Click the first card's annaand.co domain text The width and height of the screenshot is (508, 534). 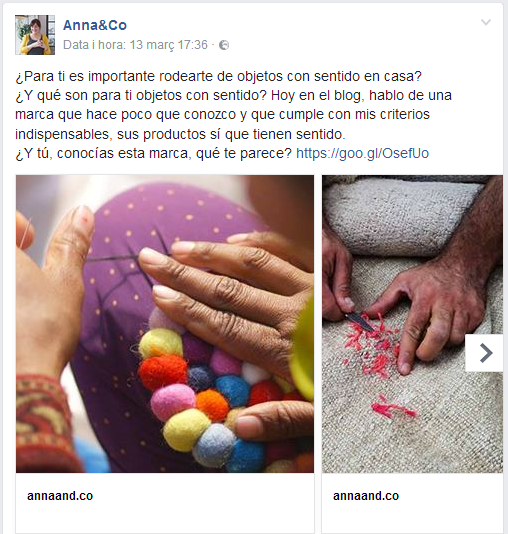(x=60, y=496)
